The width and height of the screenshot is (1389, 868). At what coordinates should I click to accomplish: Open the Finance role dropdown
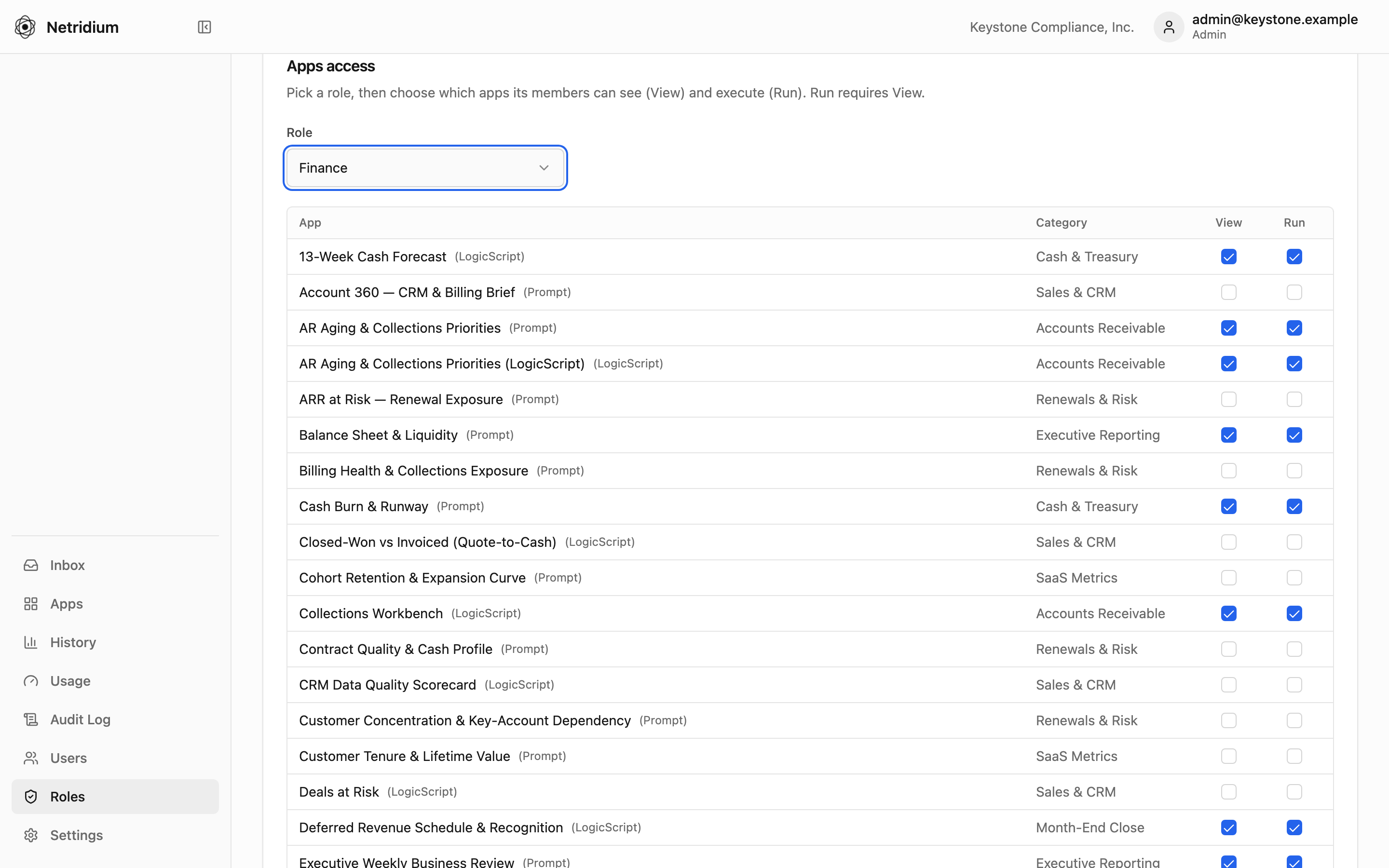point(425,168)
